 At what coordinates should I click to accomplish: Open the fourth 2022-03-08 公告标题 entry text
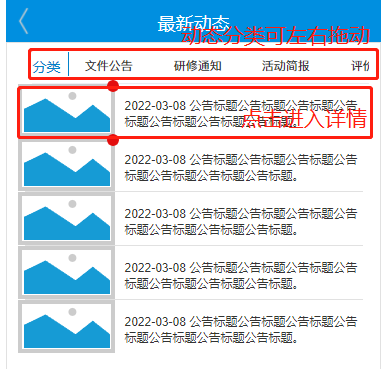click(241, 275)
